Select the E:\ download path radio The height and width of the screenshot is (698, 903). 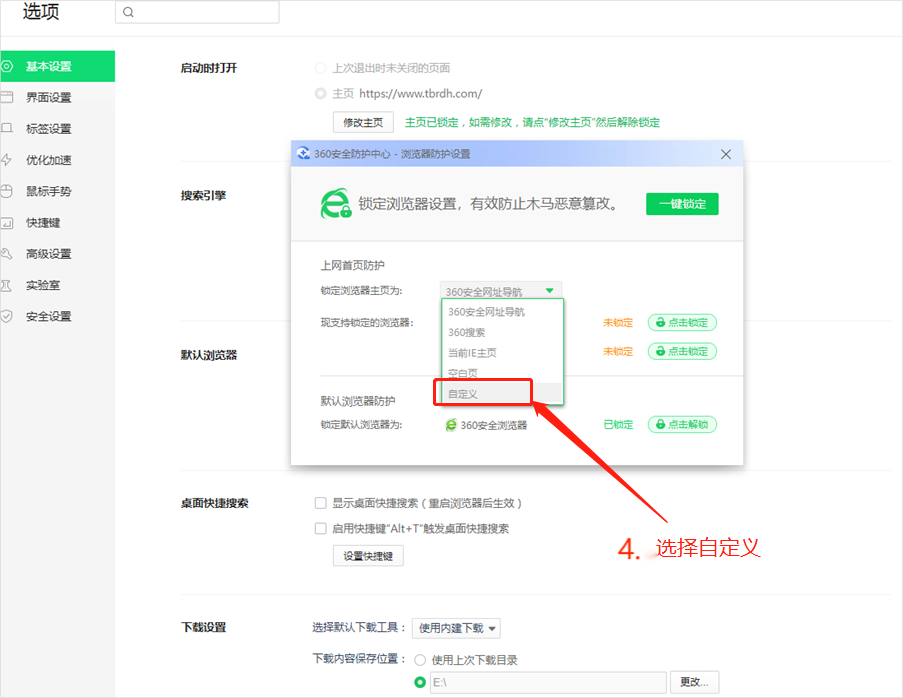pos(420,682)
